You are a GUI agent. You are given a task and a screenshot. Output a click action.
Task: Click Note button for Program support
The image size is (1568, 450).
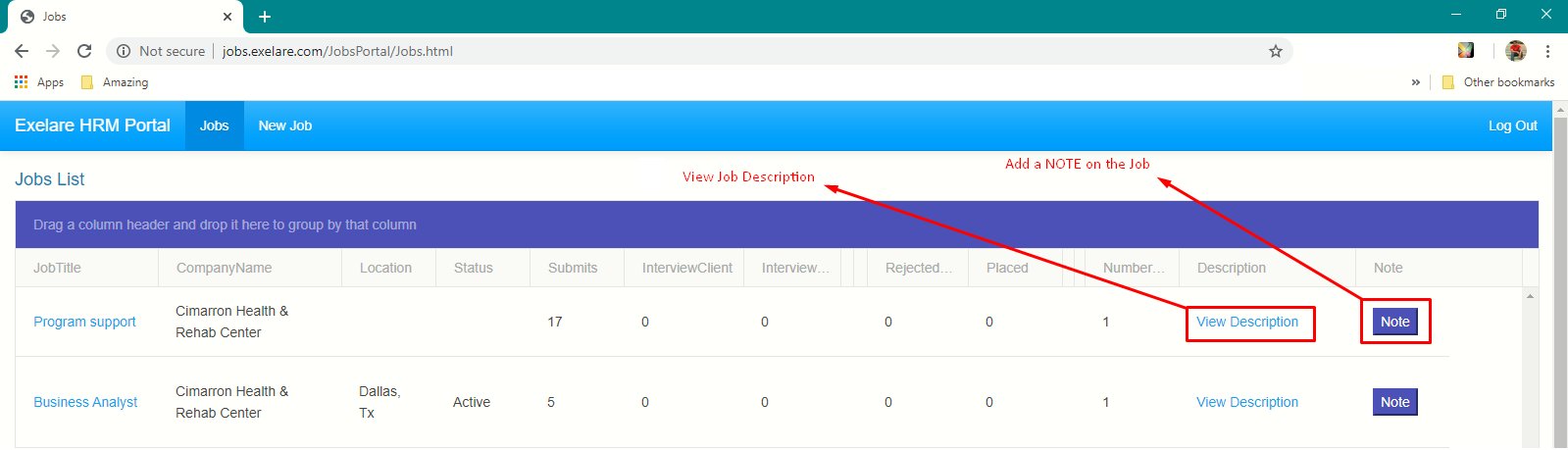click(x=1395, y=322)
